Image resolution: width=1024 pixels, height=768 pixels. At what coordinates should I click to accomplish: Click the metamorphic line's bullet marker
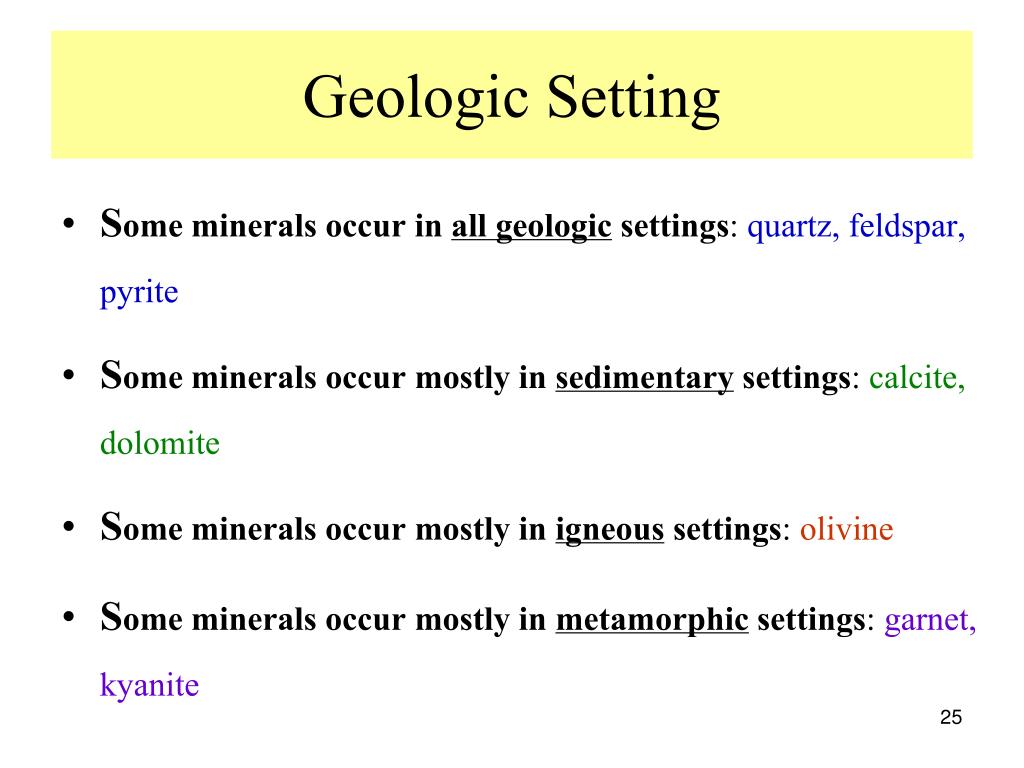click(69, 617)
